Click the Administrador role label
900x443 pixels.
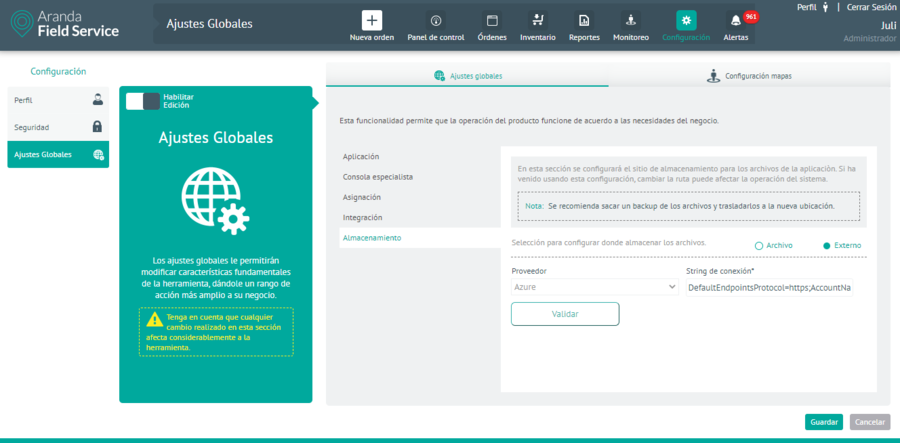click(x=870, y=39)
